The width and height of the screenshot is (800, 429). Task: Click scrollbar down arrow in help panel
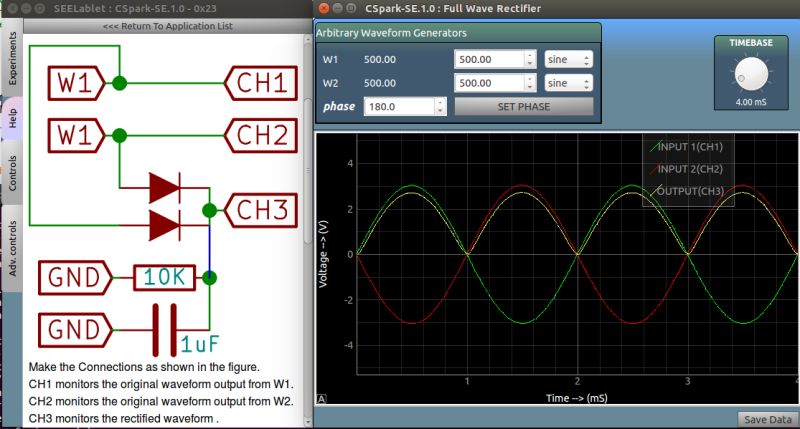(308, 422)
